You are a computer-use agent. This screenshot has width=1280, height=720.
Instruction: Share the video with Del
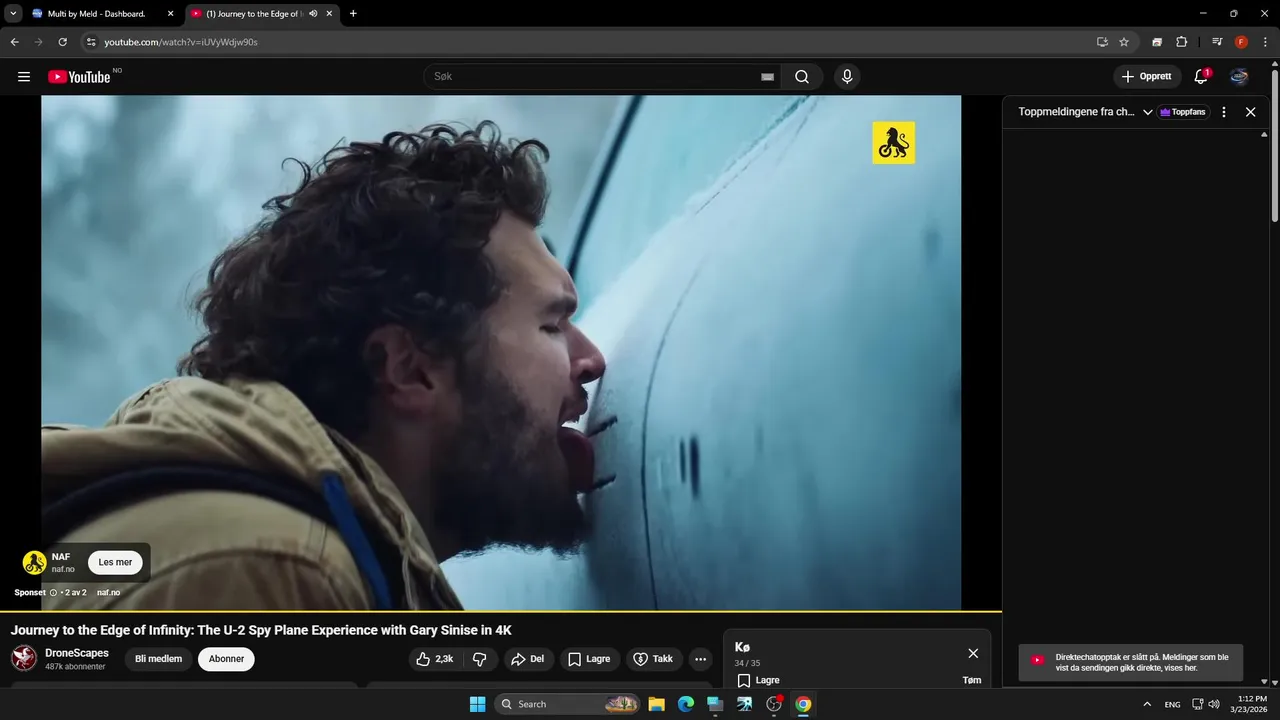pyautogui.click(x=527, y=659)
